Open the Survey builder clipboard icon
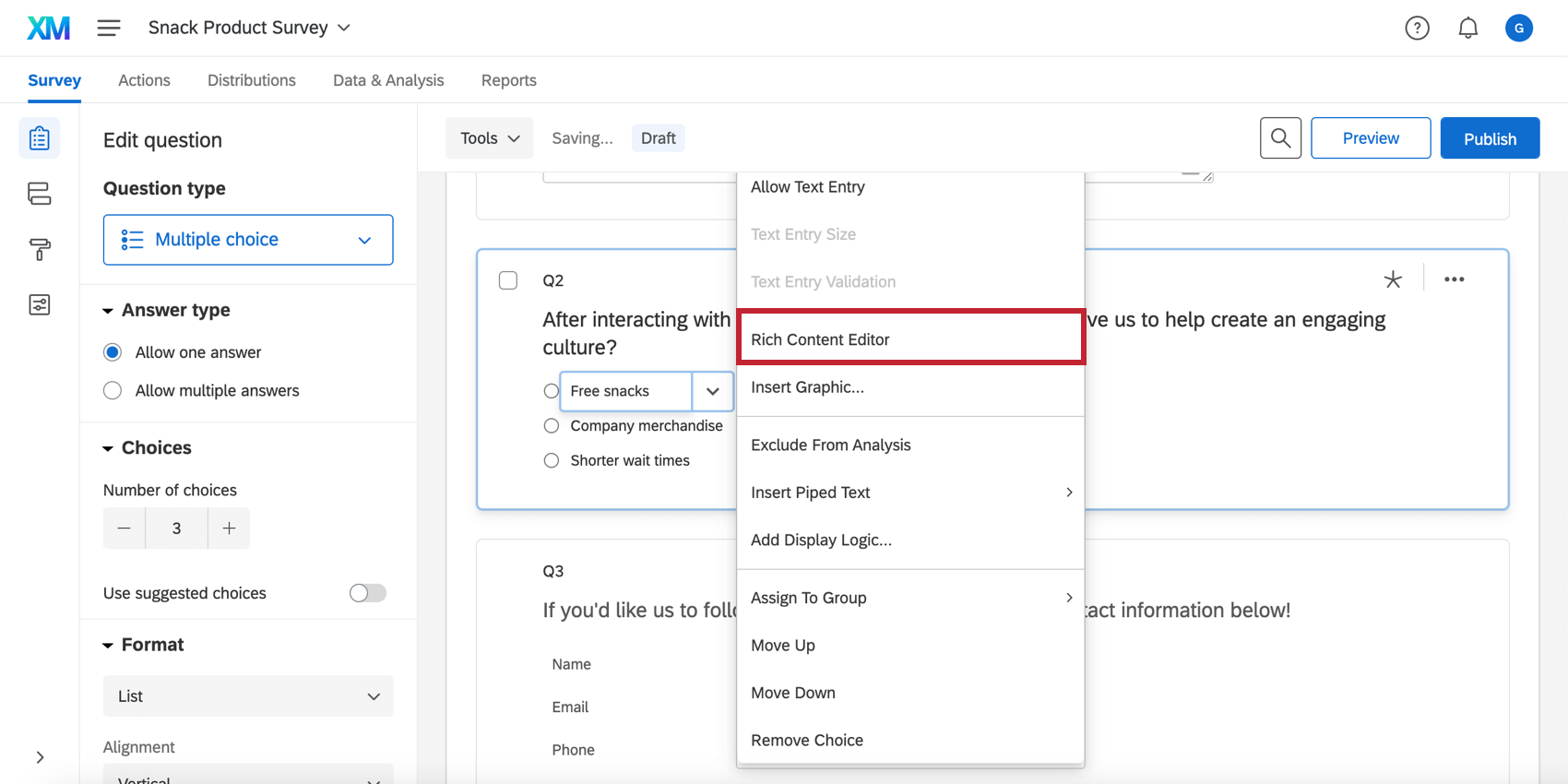The image size is (1568, 784). [x=39, y=138]
